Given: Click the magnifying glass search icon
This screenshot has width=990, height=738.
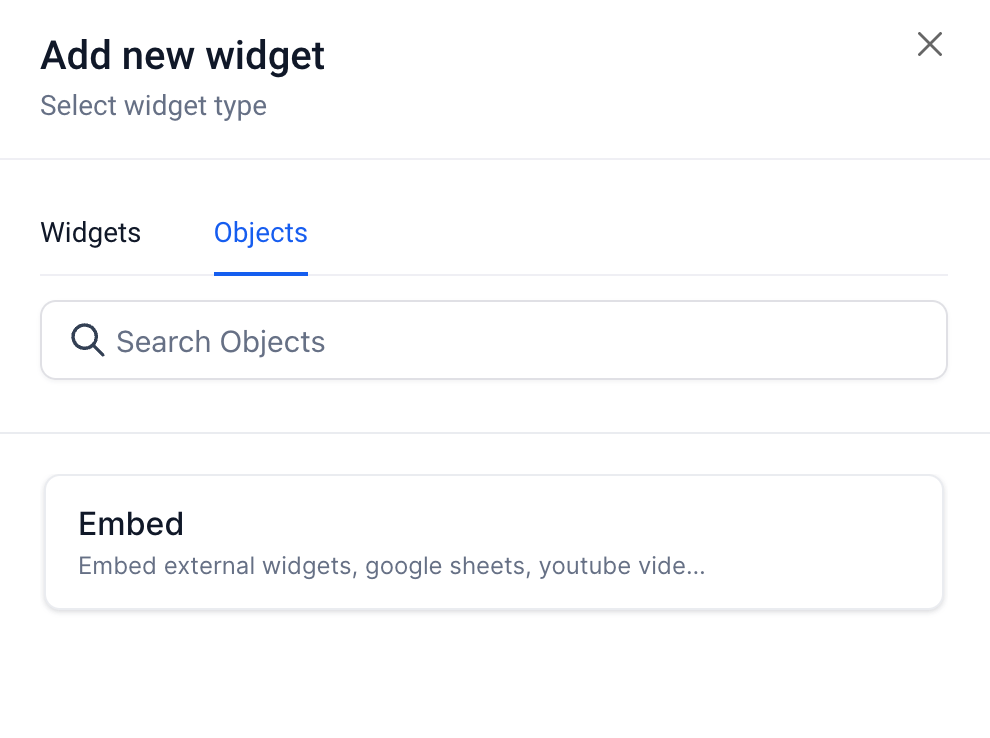Looking at the screenshot, I should point(88,341).
